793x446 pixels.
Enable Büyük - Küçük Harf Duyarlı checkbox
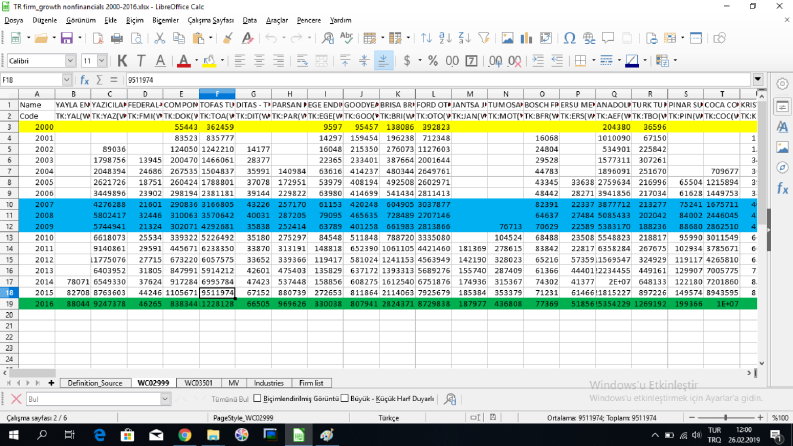point(344,398)
